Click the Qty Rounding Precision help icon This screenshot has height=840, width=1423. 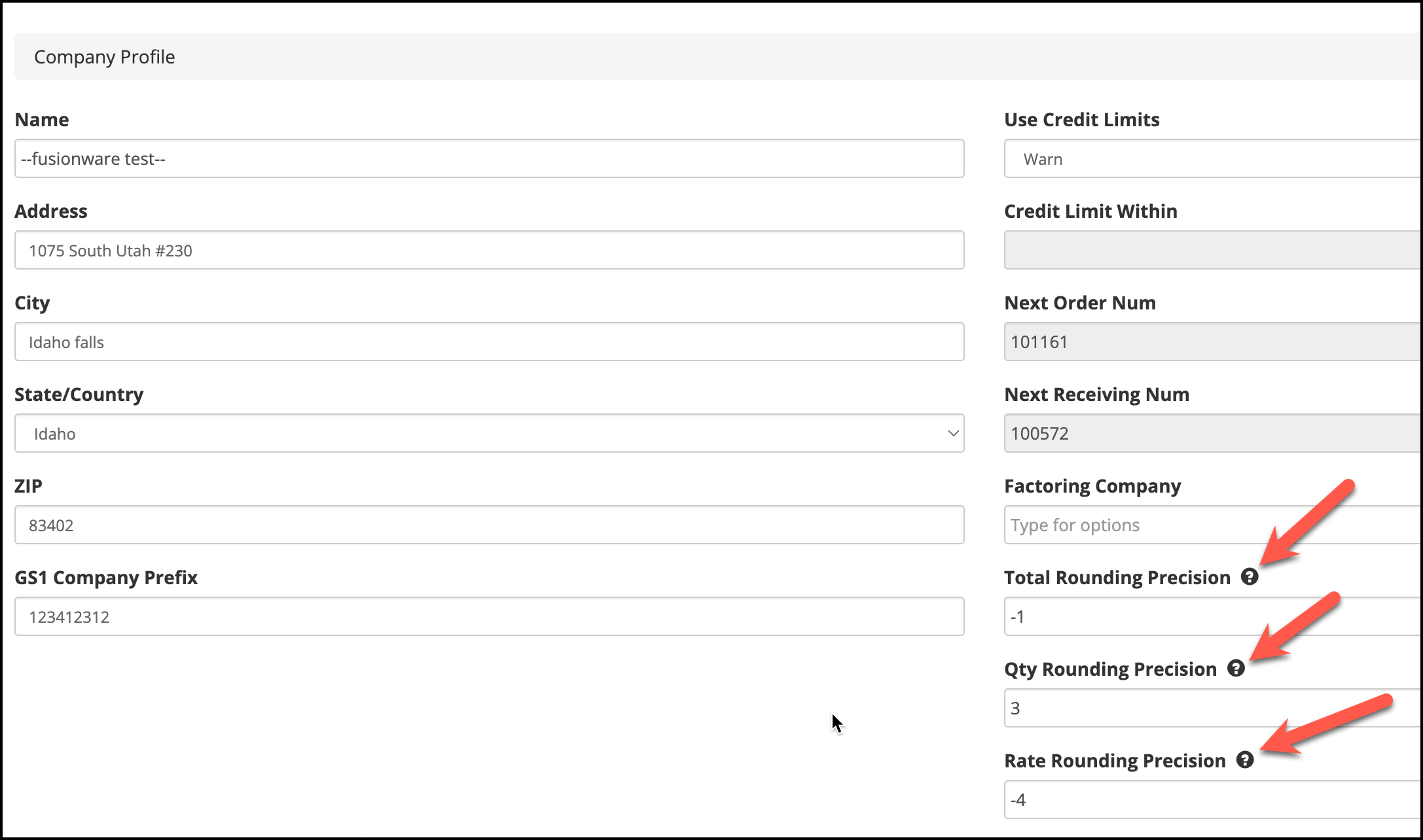click(x=1236, y=668)
